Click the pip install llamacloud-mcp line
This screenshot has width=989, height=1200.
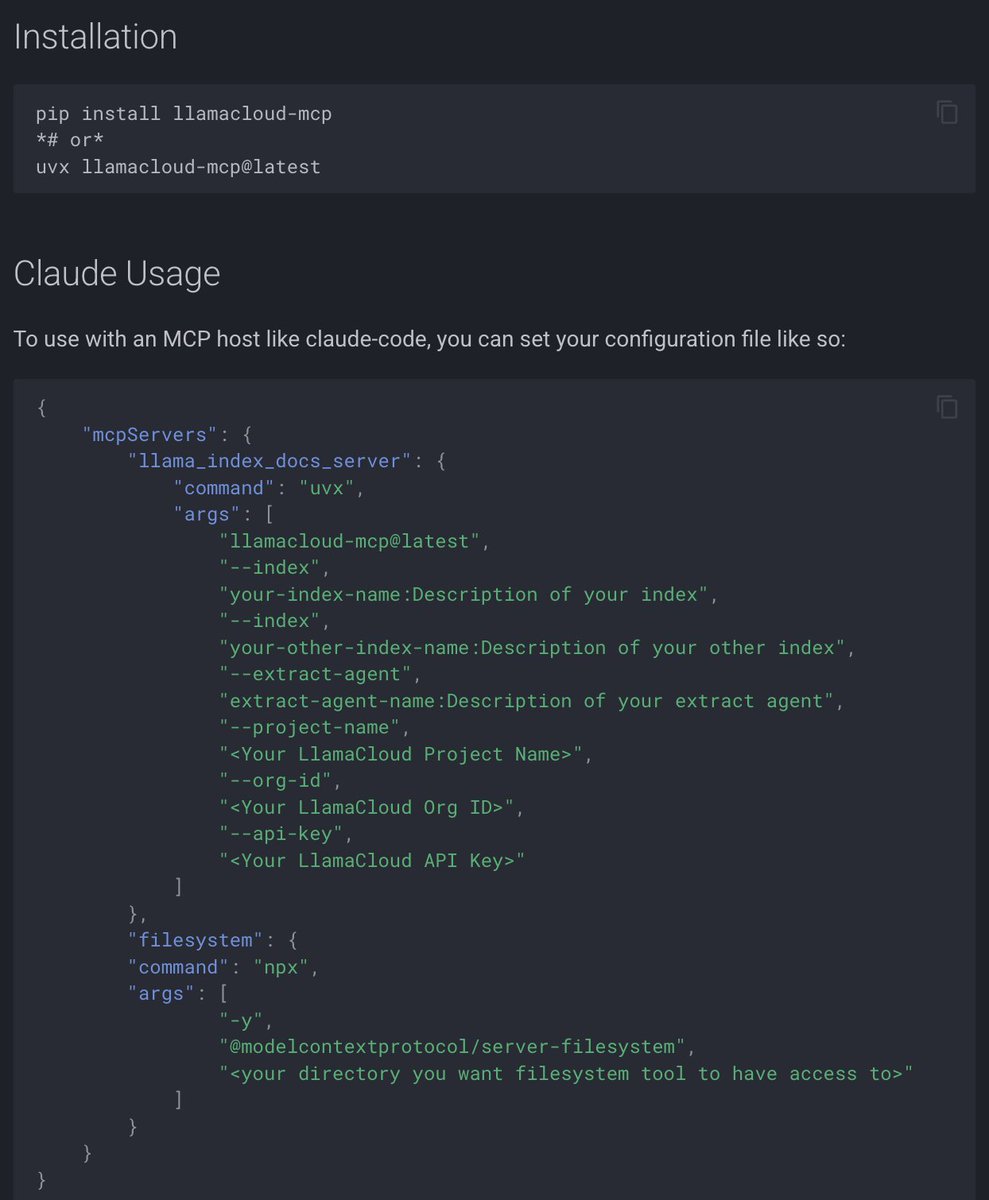183,114
